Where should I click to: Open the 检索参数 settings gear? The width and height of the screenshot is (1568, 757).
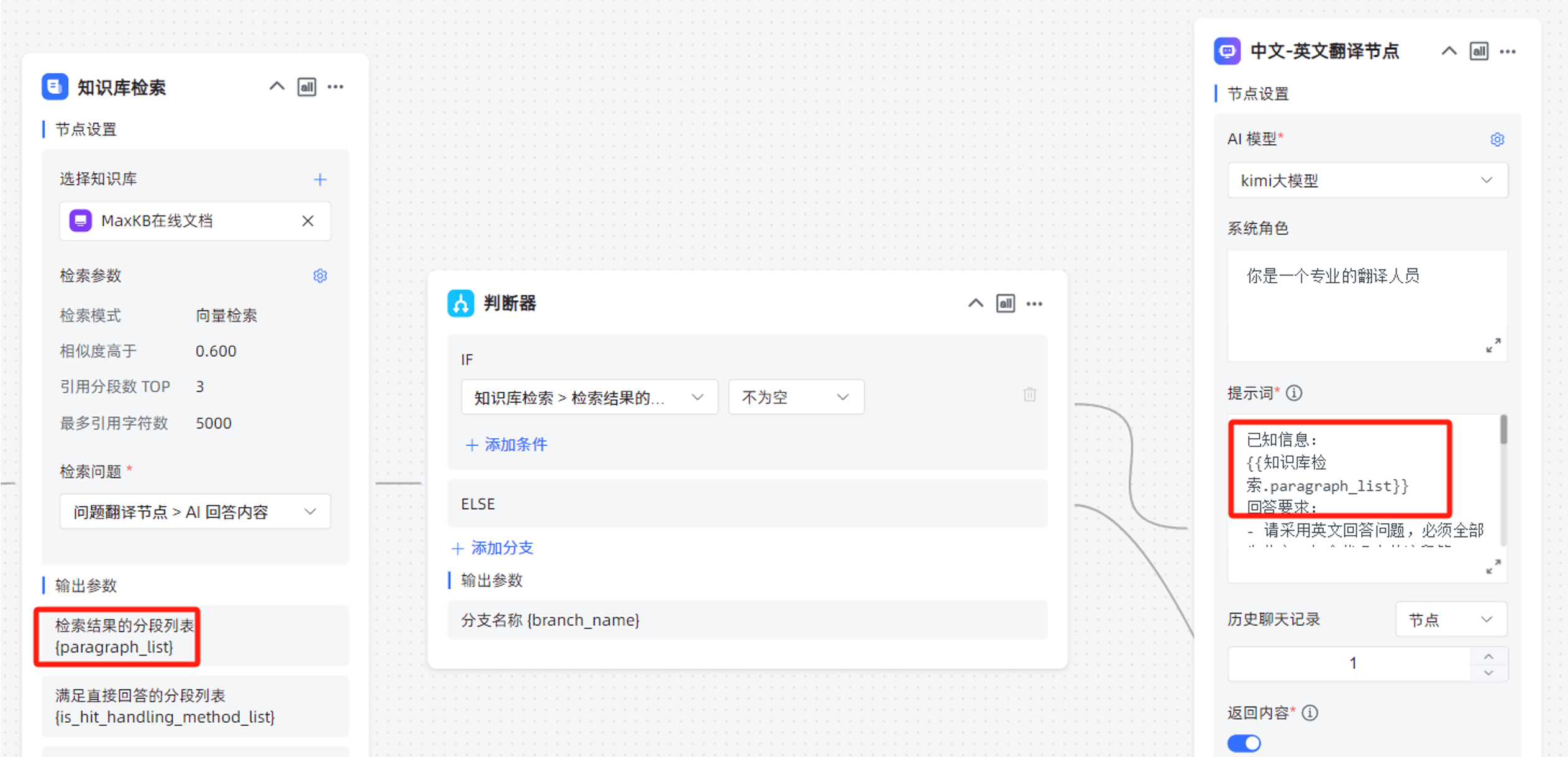[x=320, y=275]
